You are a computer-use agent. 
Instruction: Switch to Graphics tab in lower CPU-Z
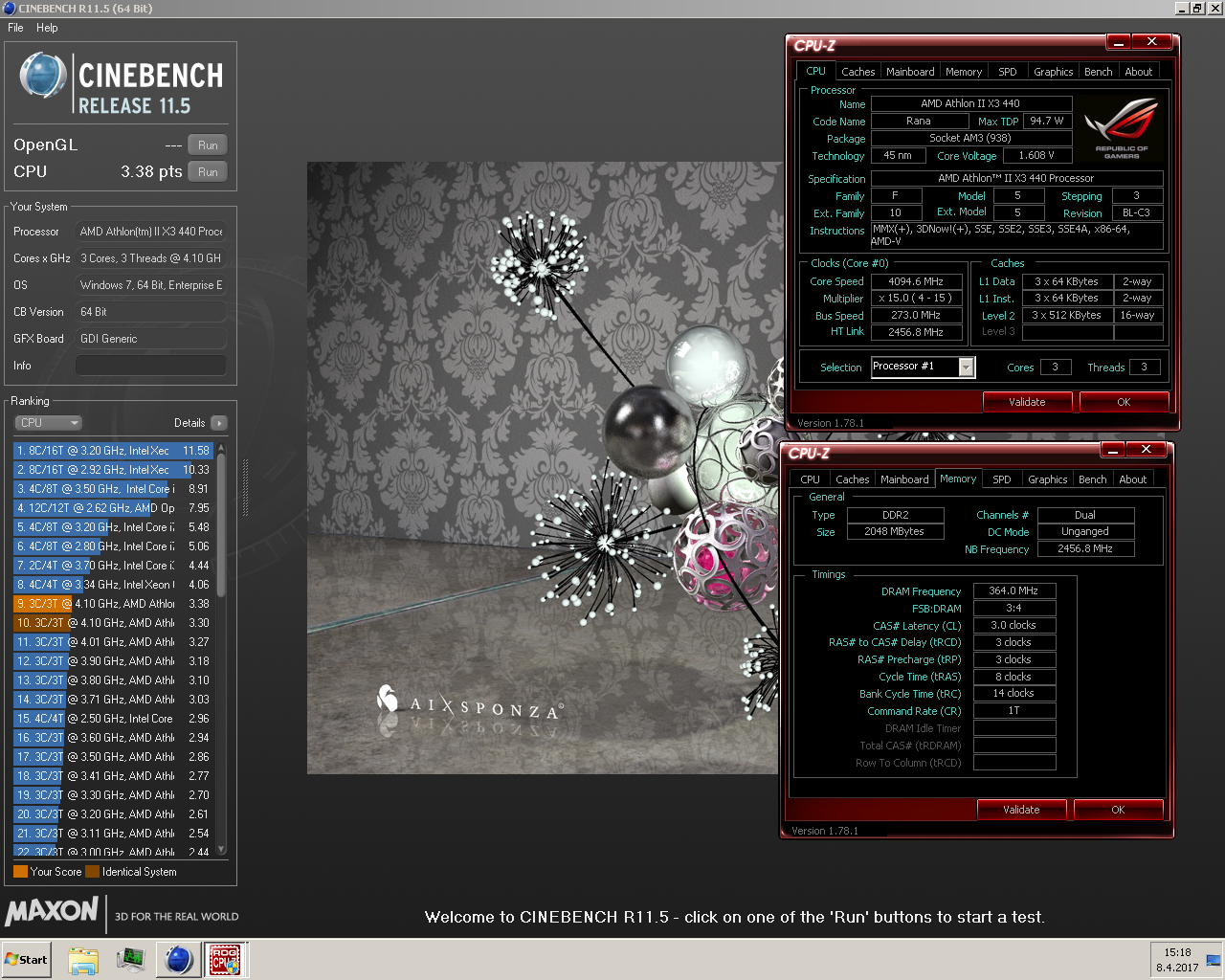(x=1047, y=479)
